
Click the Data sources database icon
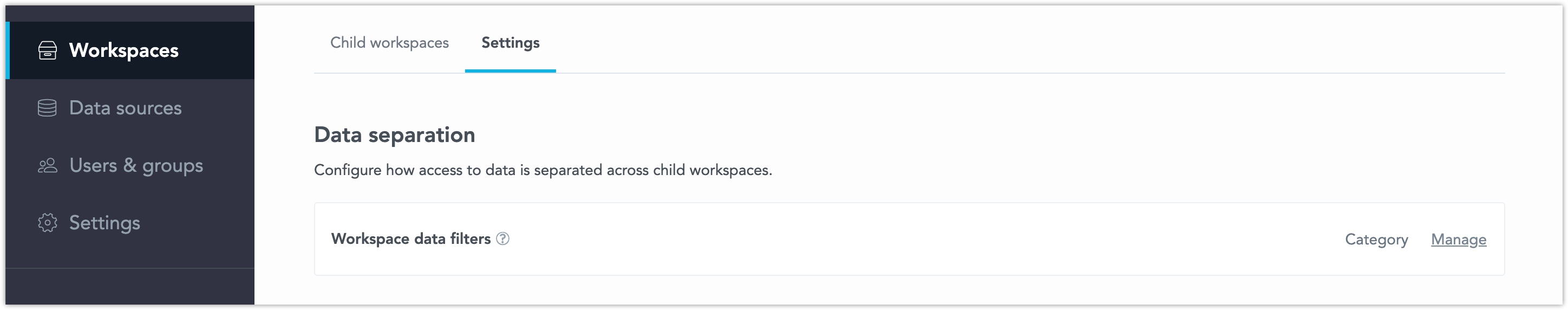tap(48, 108)
